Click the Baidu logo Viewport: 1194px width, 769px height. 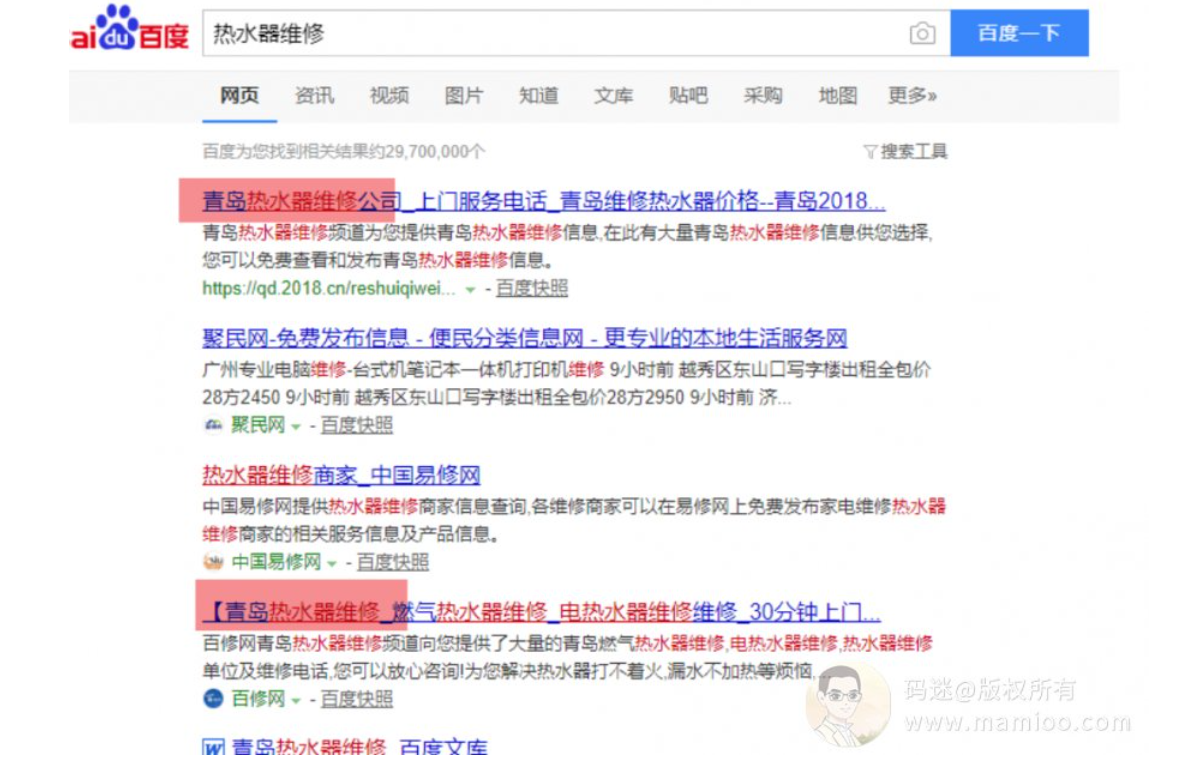[129, 29]
